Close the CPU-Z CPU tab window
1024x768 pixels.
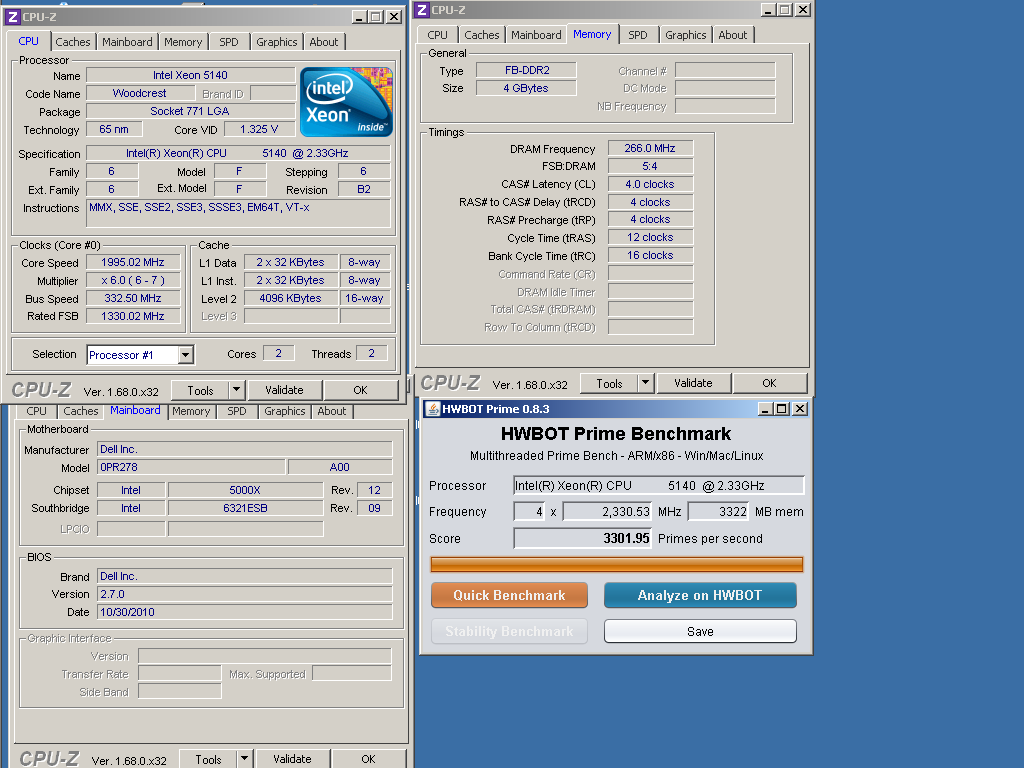point(393,17)
